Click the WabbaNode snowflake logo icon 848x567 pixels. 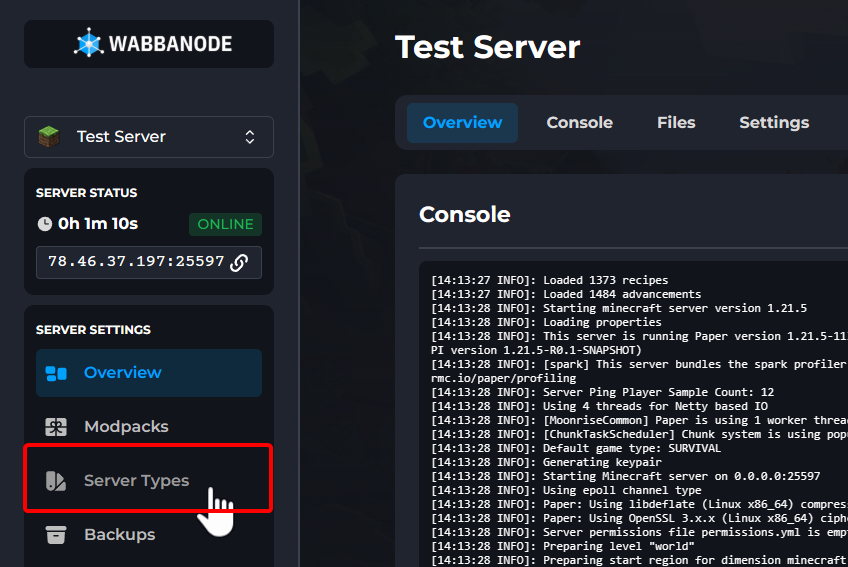pyautogui.click(x=89, y=43)
